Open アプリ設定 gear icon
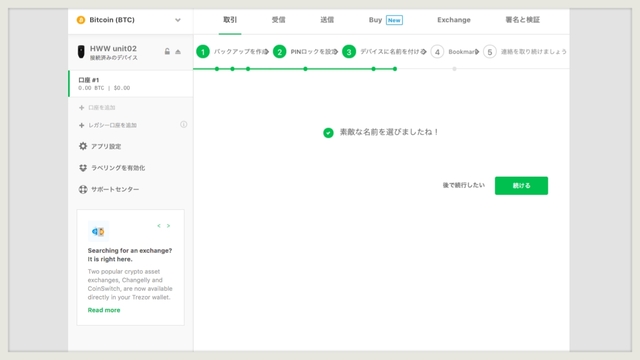 click(x=83, y=146)
